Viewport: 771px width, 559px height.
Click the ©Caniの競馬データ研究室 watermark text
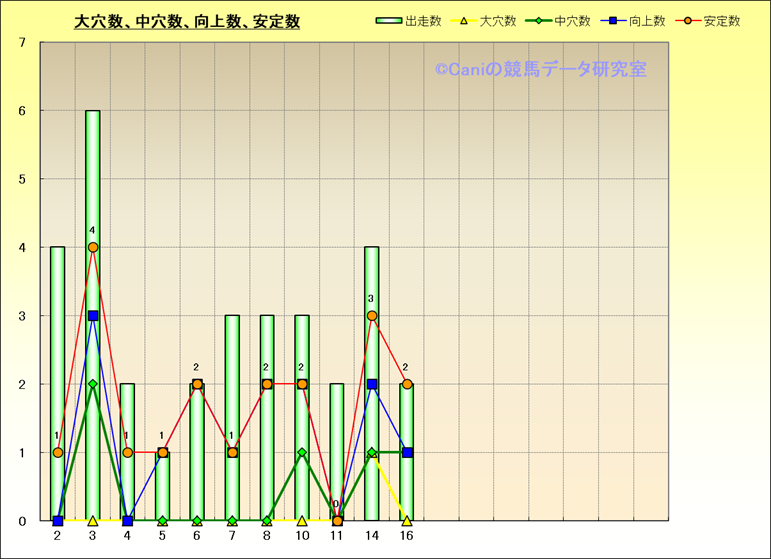540,69
